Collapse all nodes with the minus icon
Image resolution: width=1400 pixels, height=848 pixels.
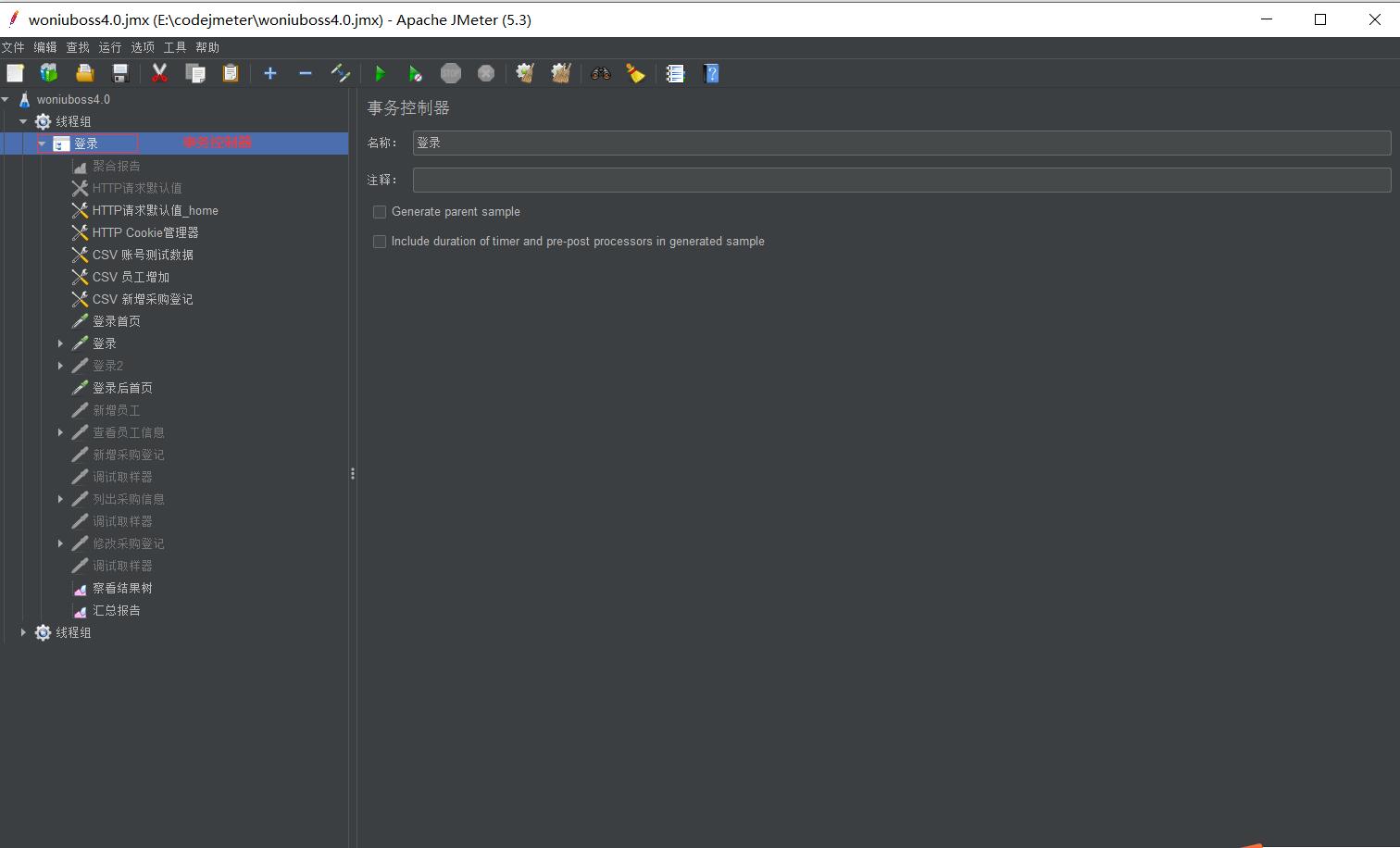click(306, 73)
